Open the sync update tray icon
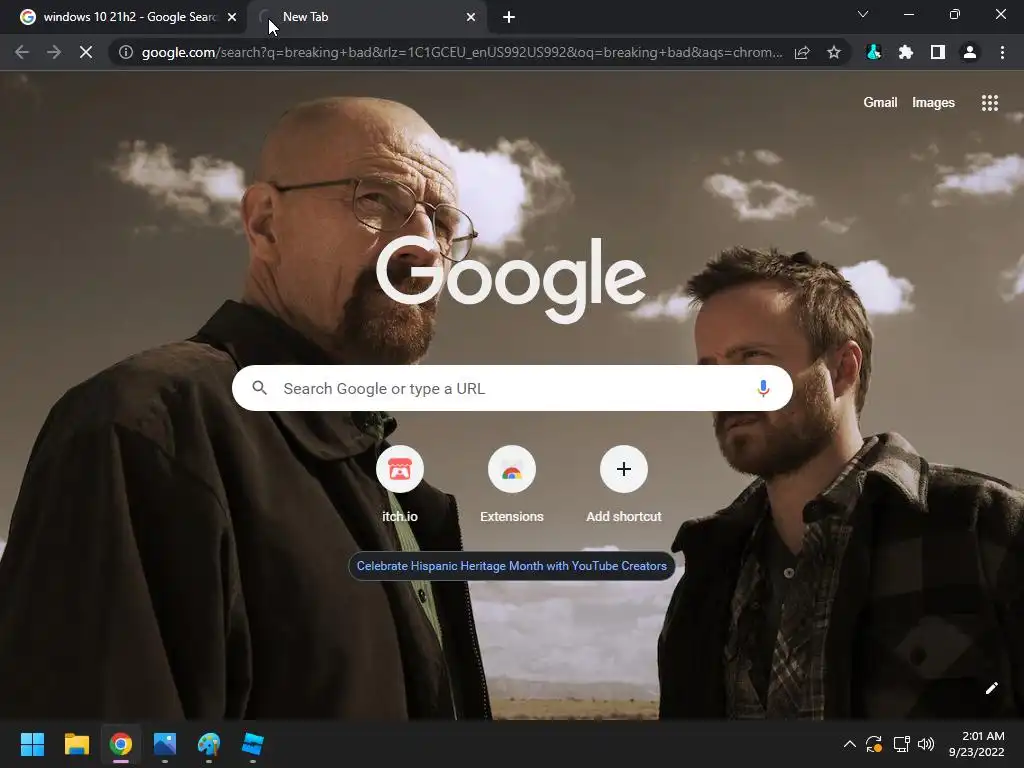The height and width of the screenshot is (768, 1024). pyautogui.click(x=874, y=744)
